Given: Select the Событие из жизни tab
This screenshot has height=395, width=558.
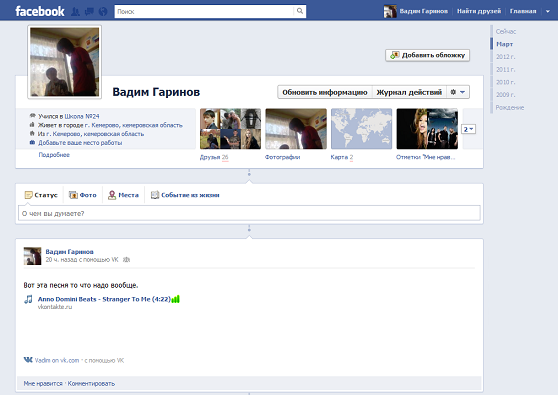Looking at the screenshot, I should 185,195.
